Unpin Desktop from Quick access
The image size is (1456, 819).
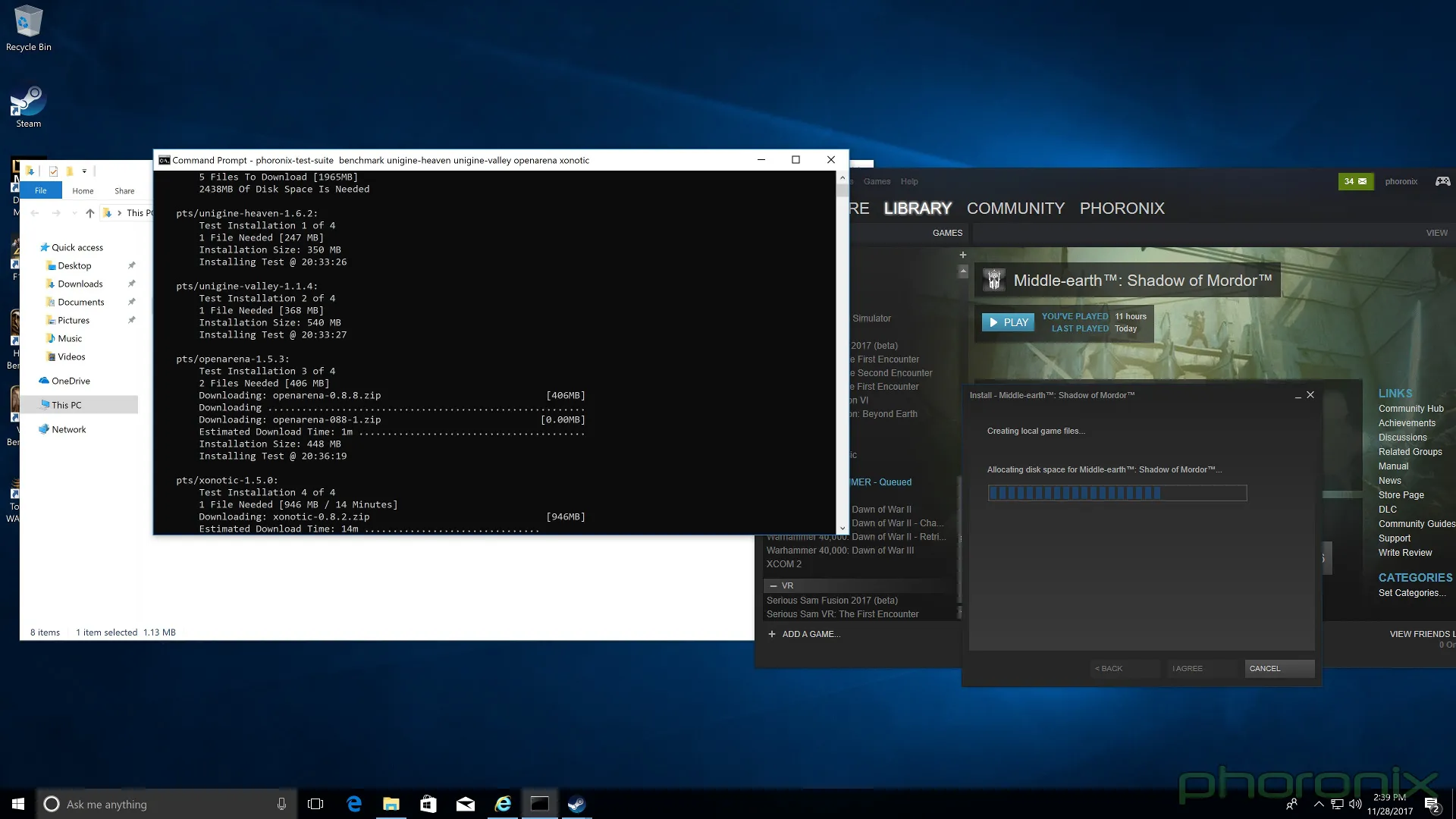point(131,265)
